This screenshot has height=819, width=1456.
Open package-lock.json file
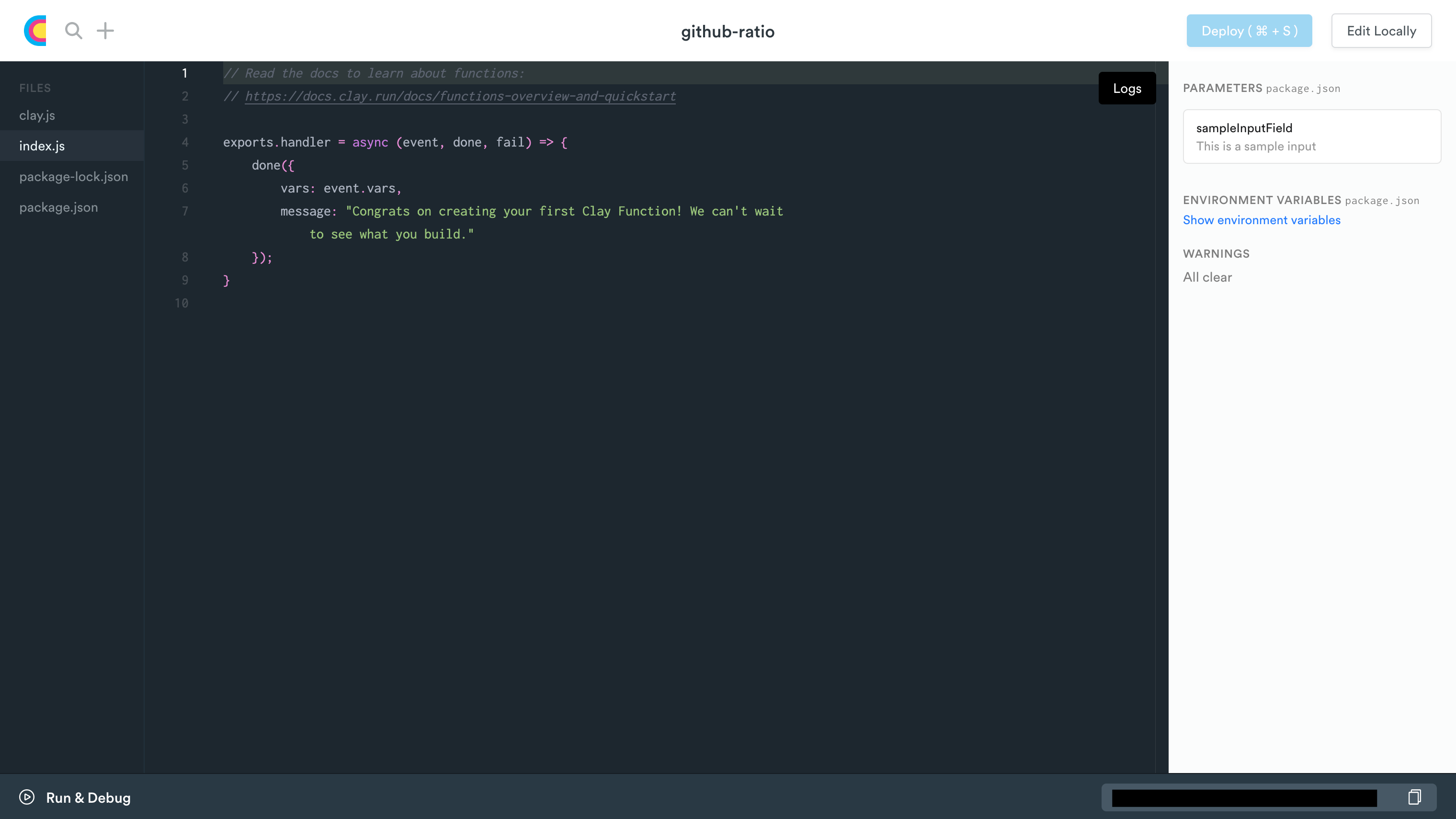73,177
